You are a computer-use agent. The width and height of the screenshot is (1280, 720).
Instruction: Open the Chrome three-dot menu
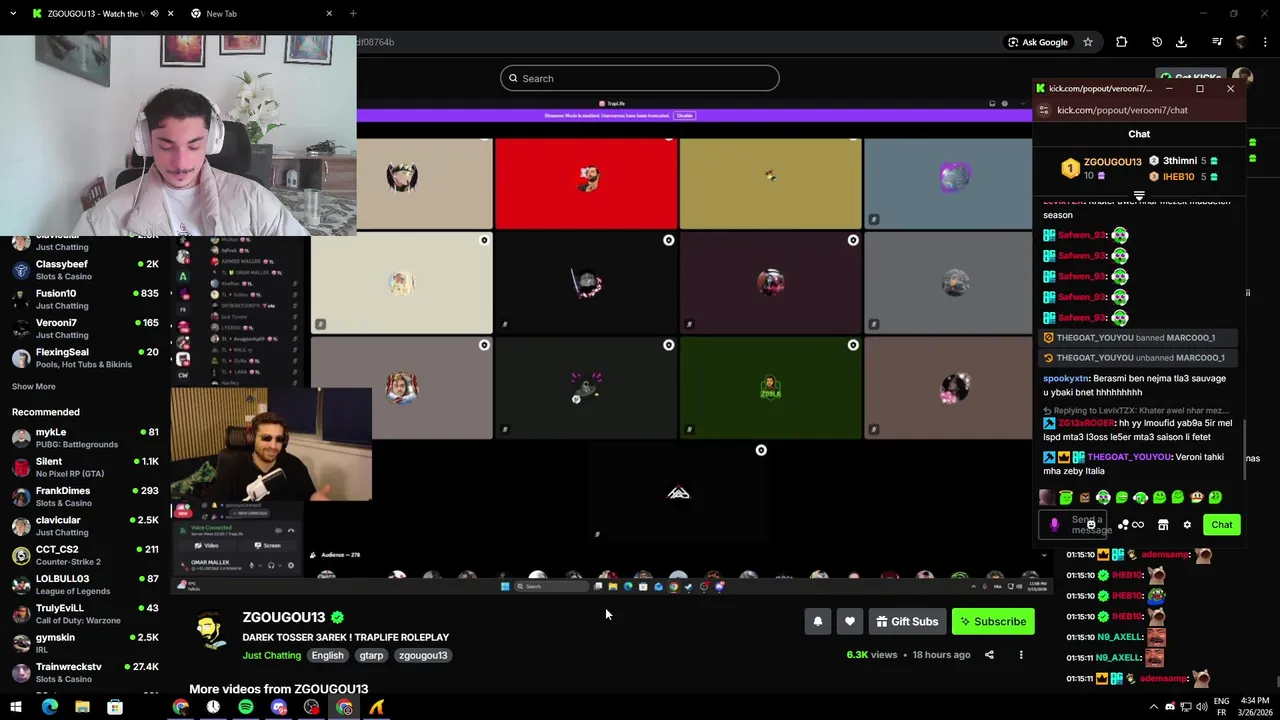[1266, 42]
